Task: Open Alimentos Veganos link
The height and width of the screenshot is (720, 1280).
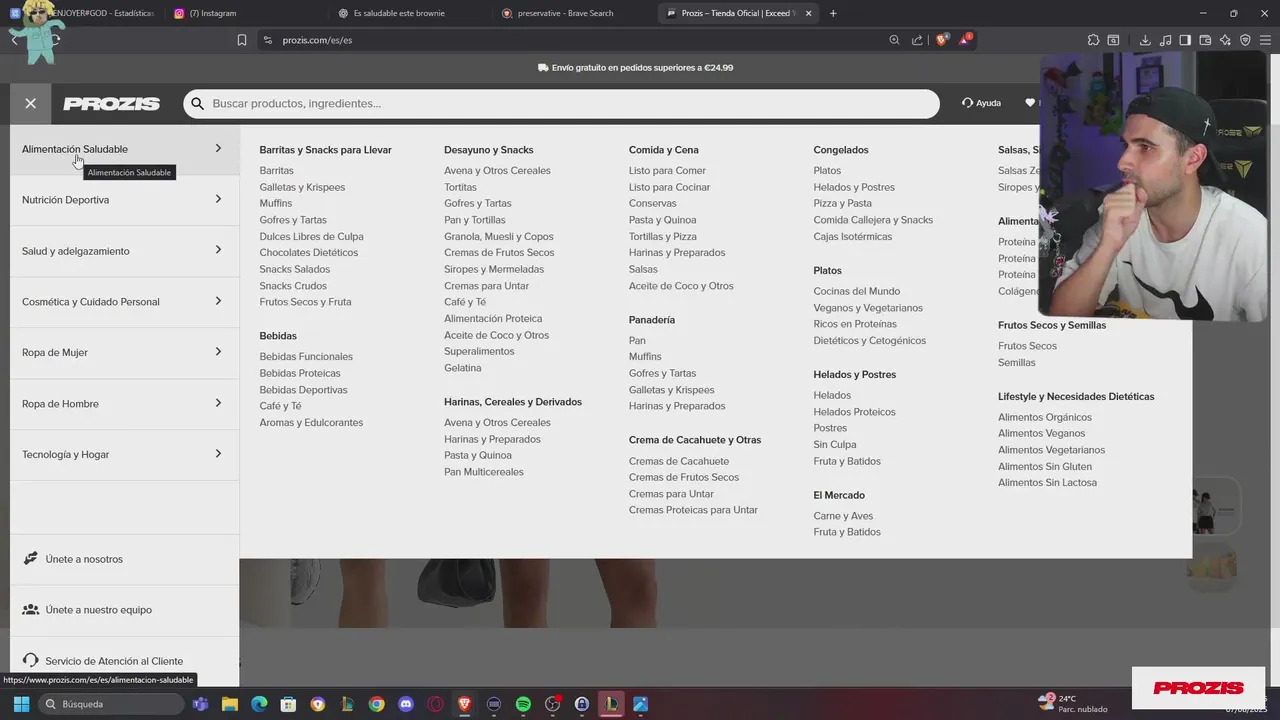Action: click(1041, 434)
